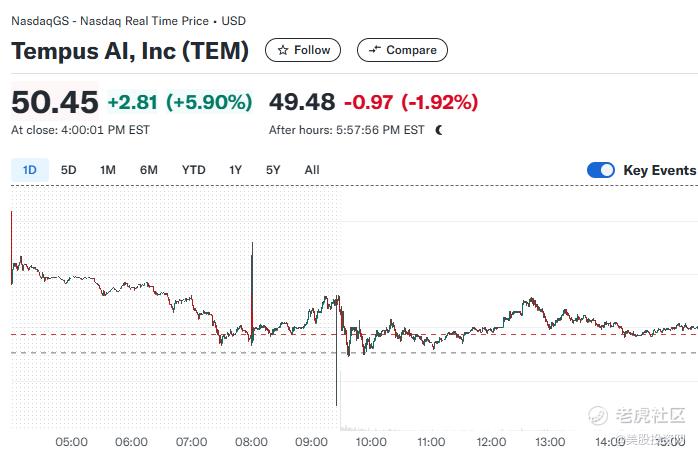Switch to the 5D range
This screenshot has height=455, width=698.
68,170
